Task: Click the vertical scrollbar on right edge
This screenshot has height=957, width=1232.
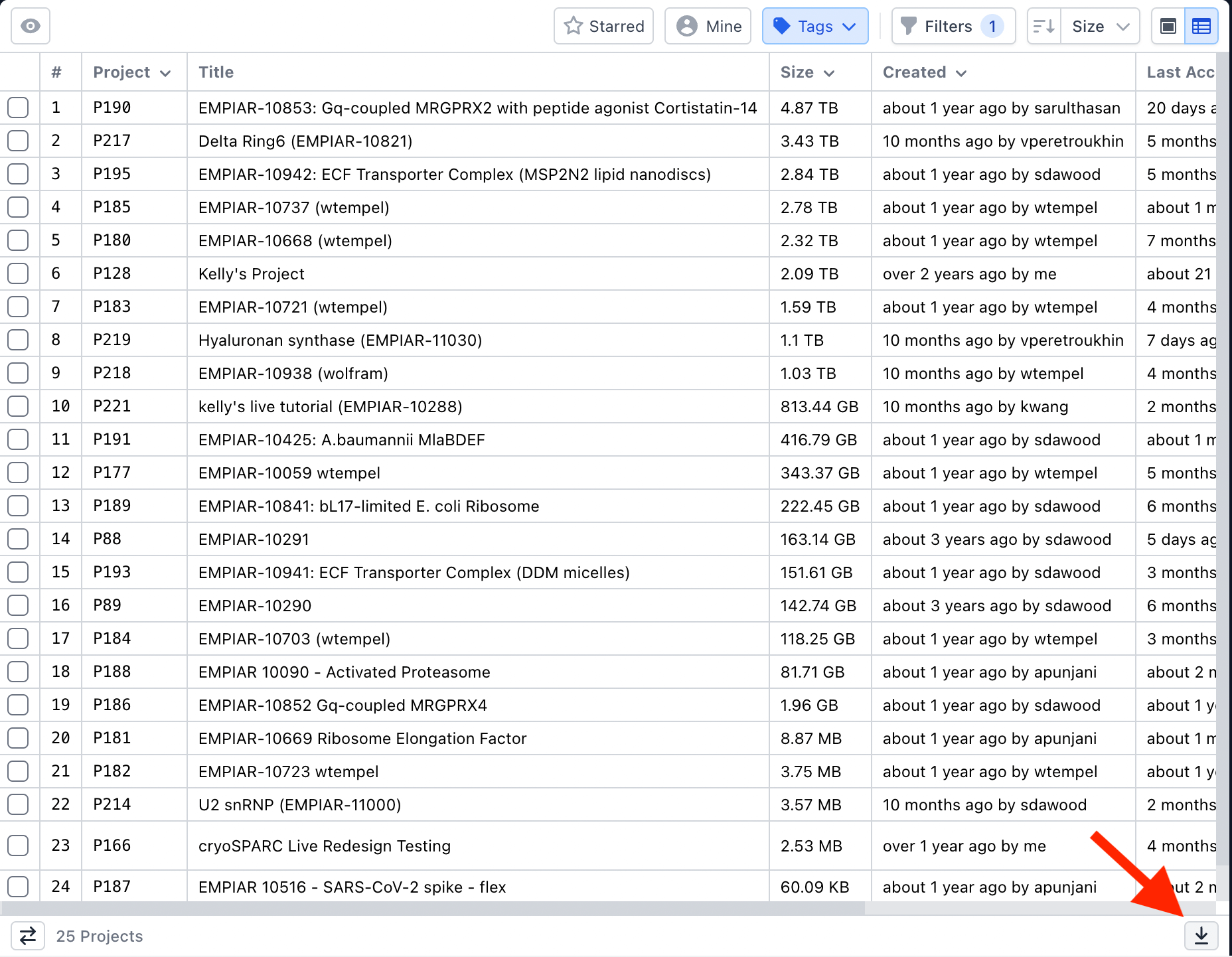Action: [1222, 465]
